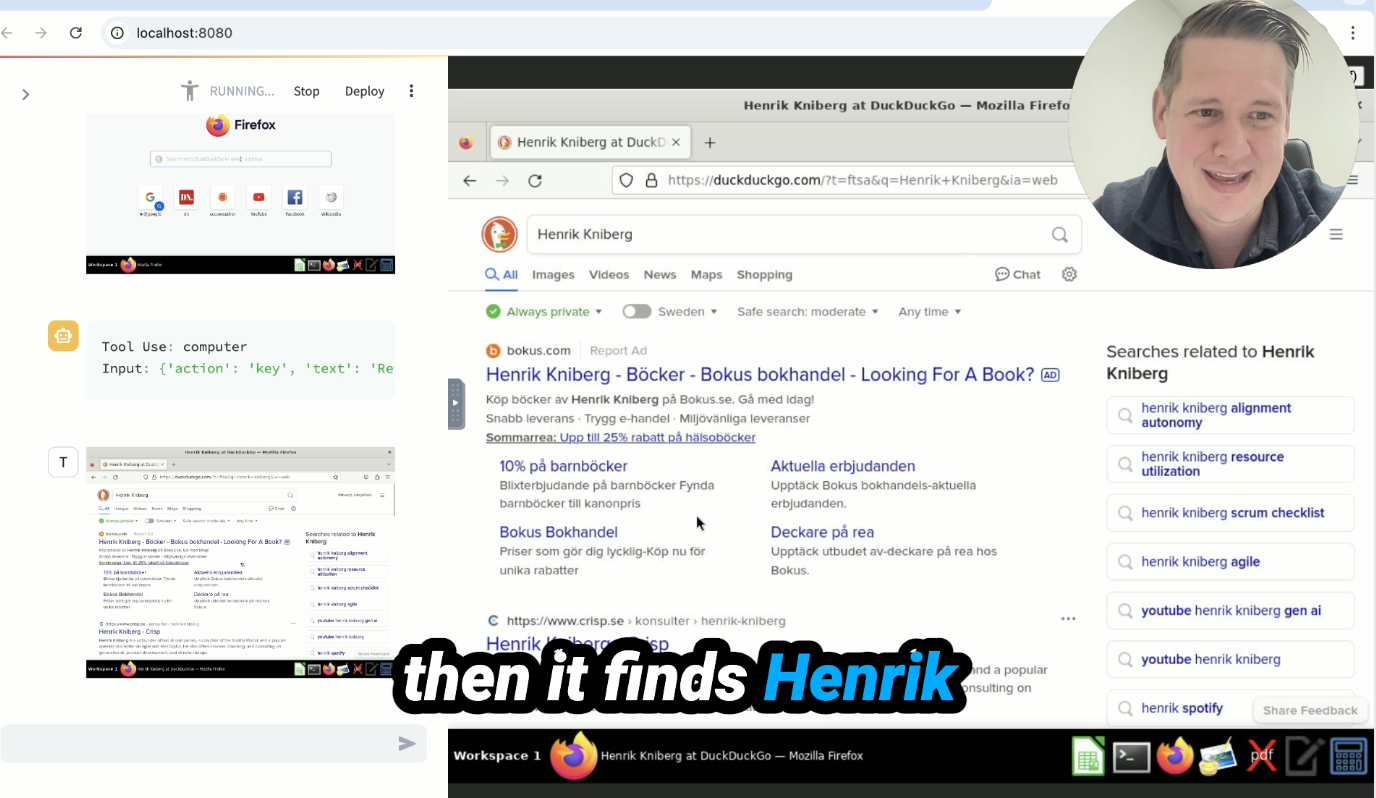Select the Henrik Kniberg at DuckD browser tab
This screenshot has height=798, width=1376.
pyautogui.click(x=590, y=143)
